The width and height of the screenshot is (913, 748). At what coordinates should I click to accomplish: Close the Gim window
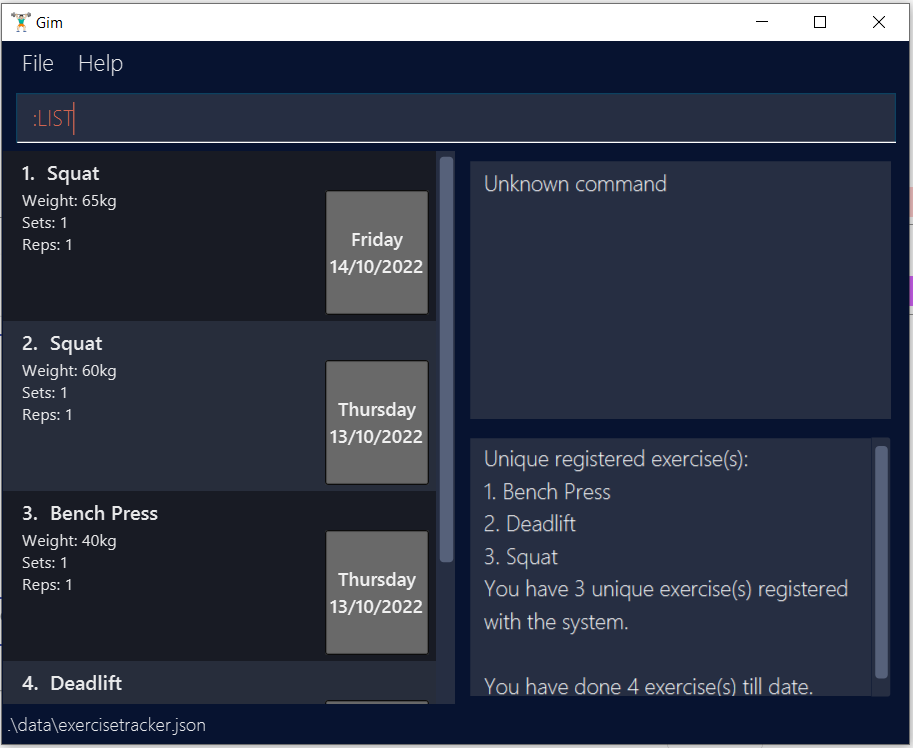[879, 22]
